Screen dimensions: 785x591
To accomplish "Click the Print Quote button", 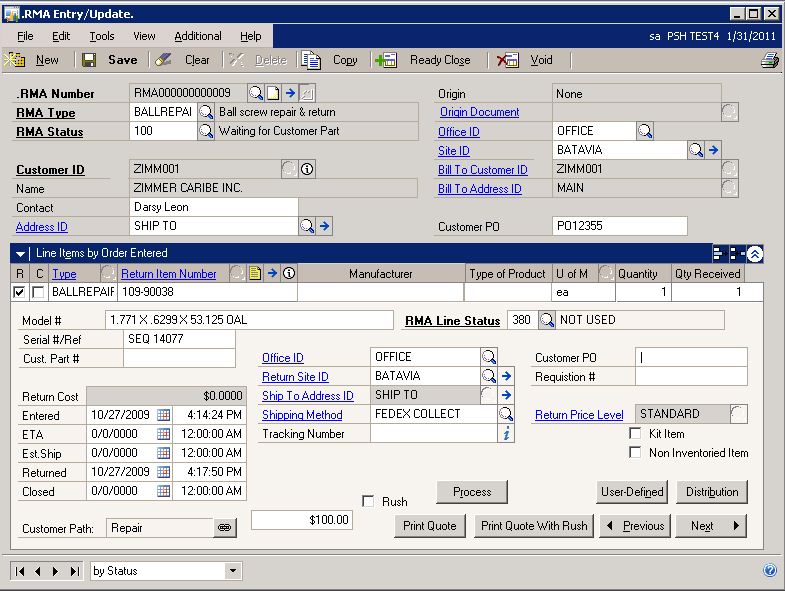I will tap(430, 526).
